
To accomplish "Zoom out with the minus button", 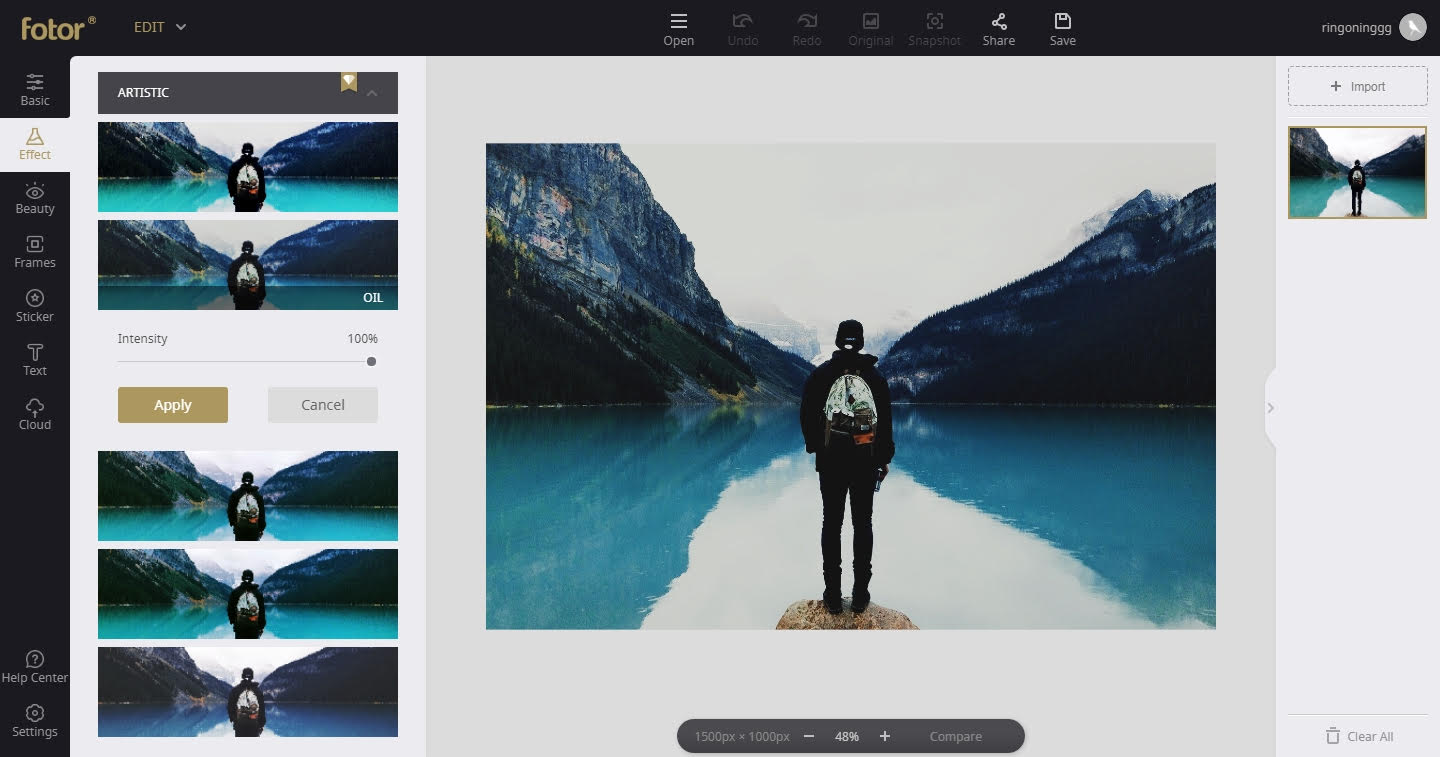I will [809, 736].
